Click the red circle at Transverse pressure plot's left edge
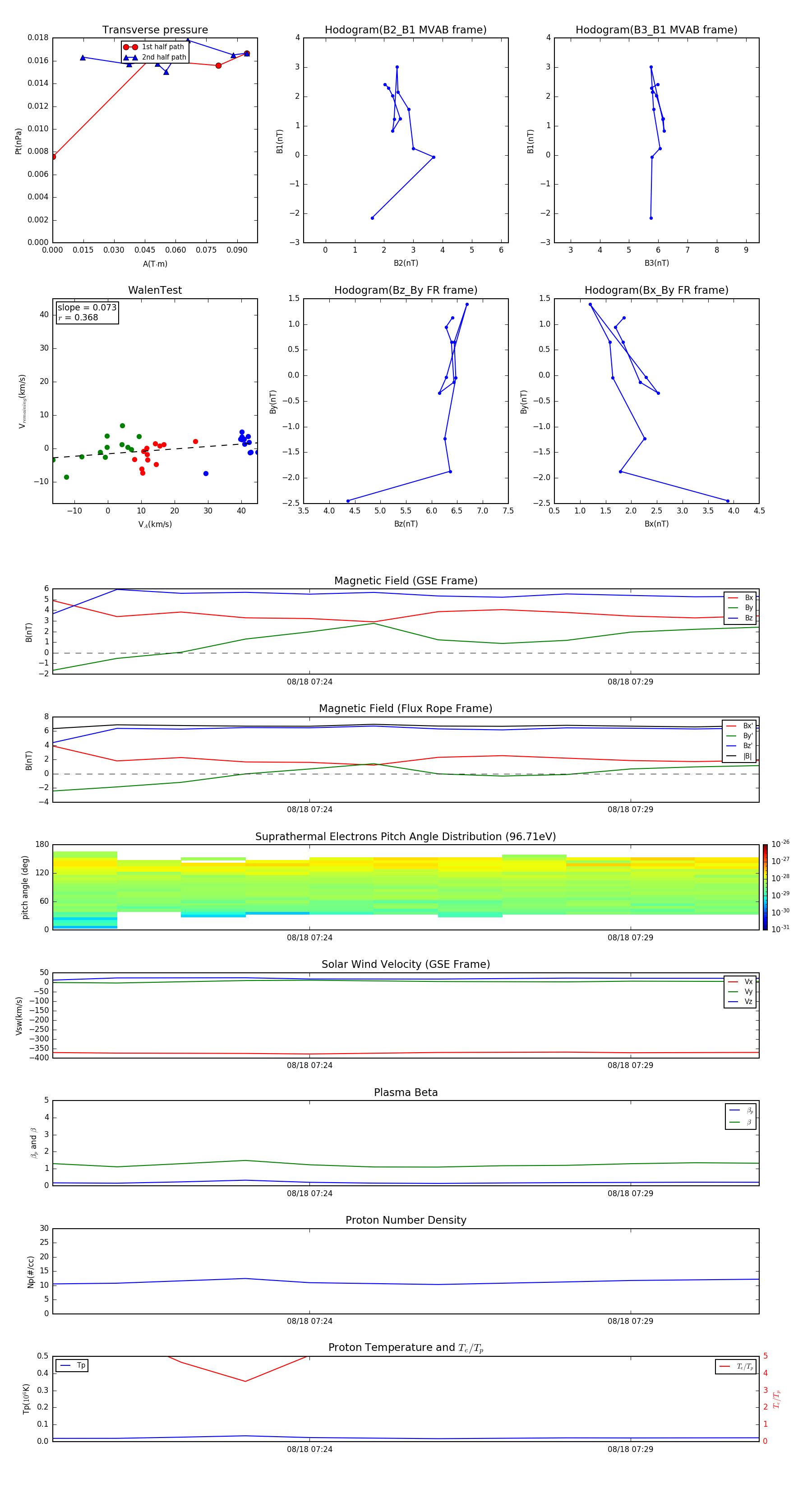Screen dimensions: 812x1489 click(53, 157)
